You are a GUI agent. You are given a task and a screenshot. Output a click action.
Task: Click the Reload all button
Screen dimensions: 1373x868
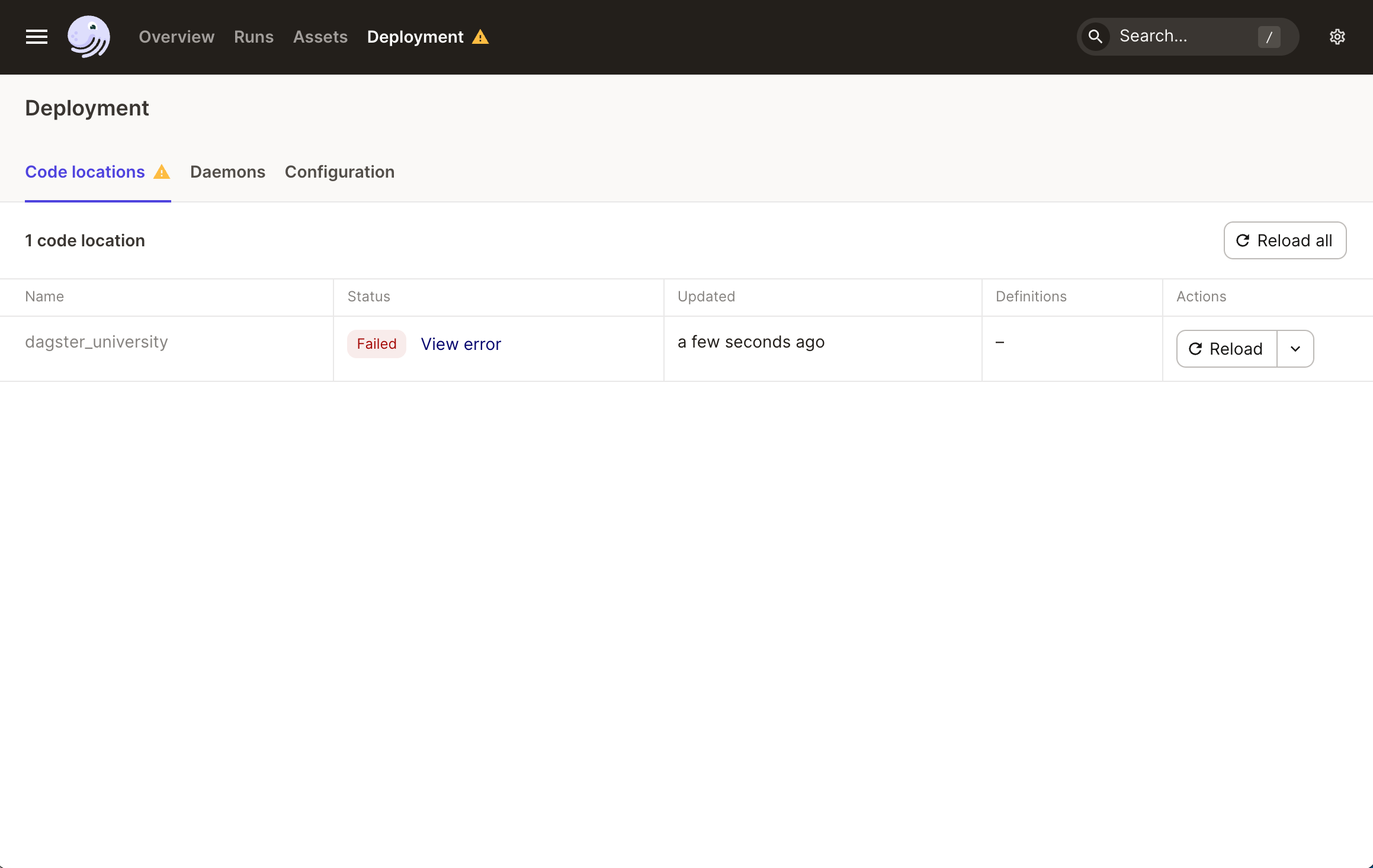coord(1285,240)
